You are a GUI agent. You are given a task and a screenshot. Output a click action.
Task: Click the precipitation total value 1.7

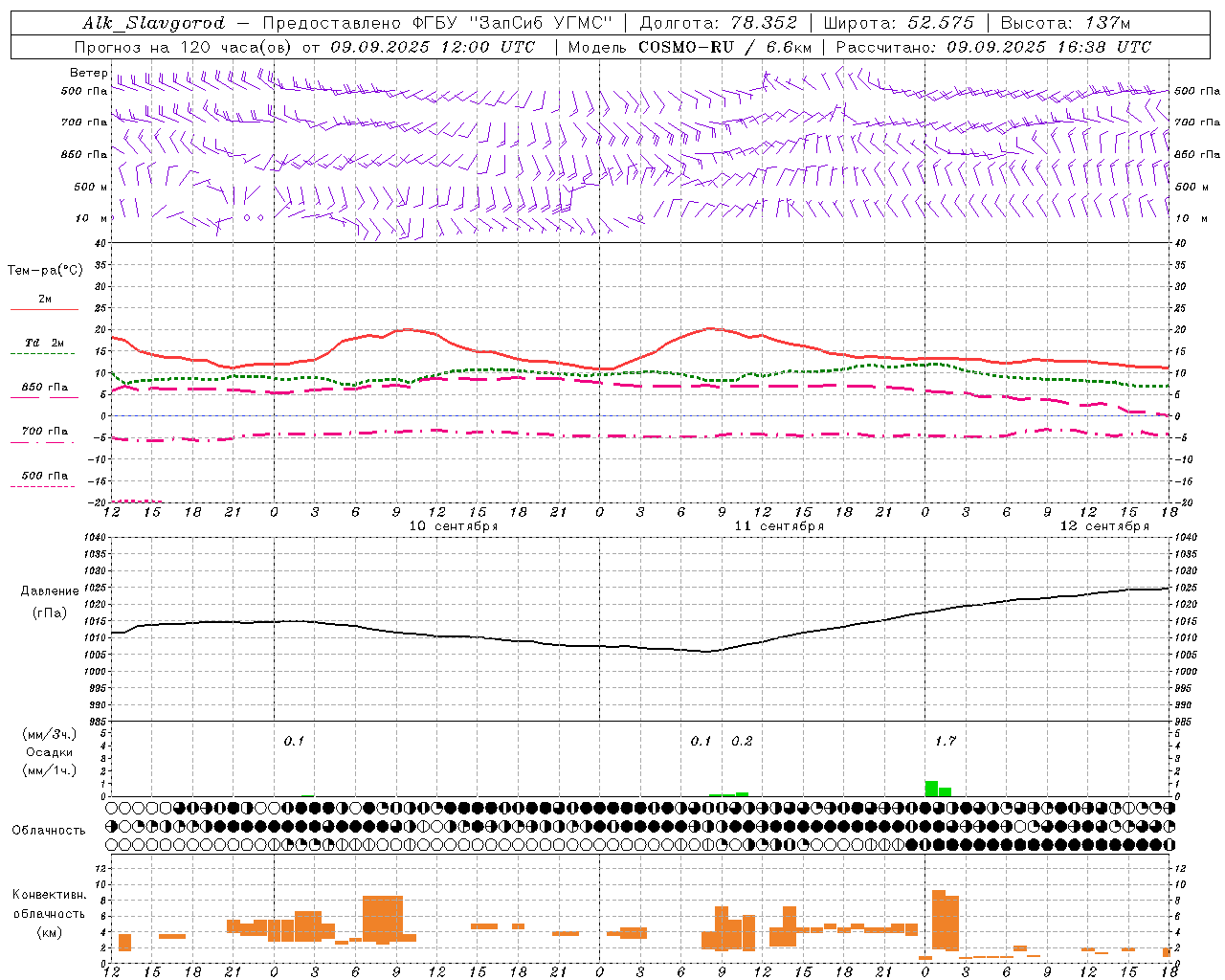click(x=945, y=741)
